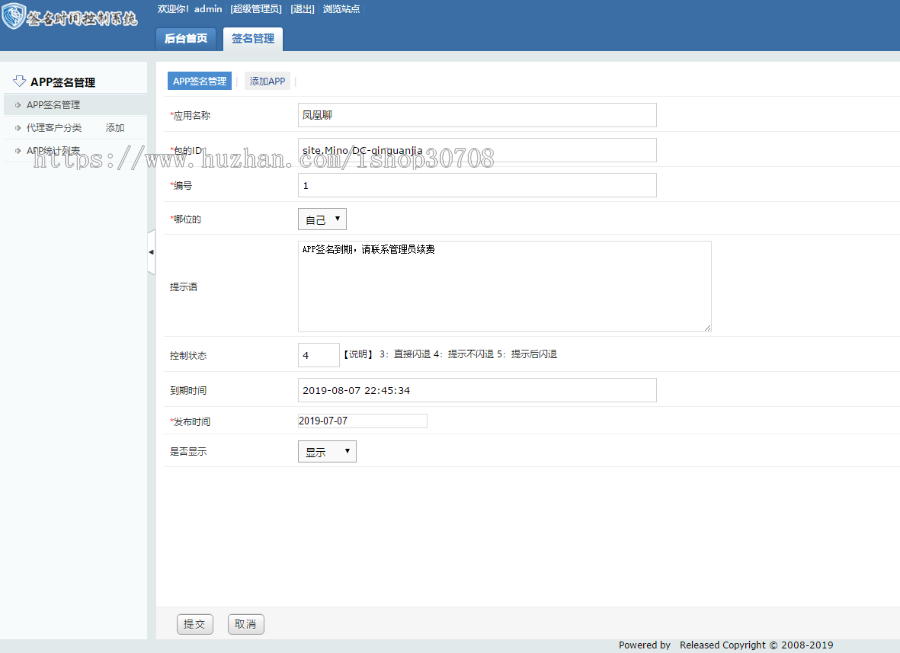
Task: Click the 添加 link beside 代理客户分类
Action: pos(113,128)
